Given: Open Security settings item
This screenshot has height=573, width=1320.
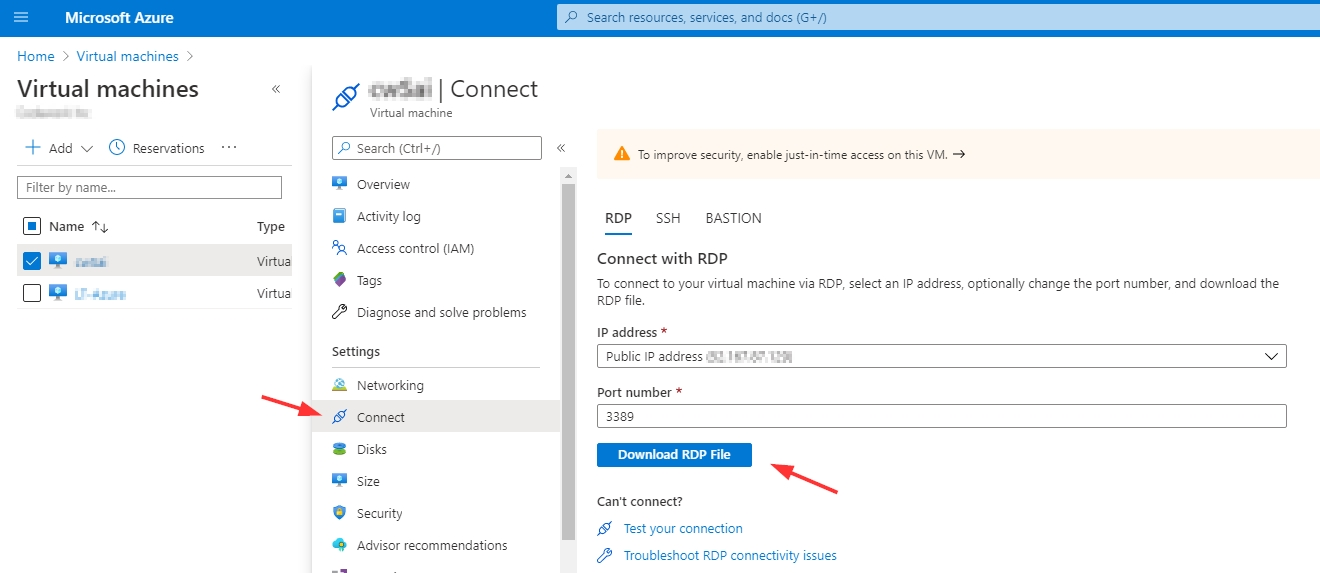Looking at the screenshot, I should click(380, 513).
